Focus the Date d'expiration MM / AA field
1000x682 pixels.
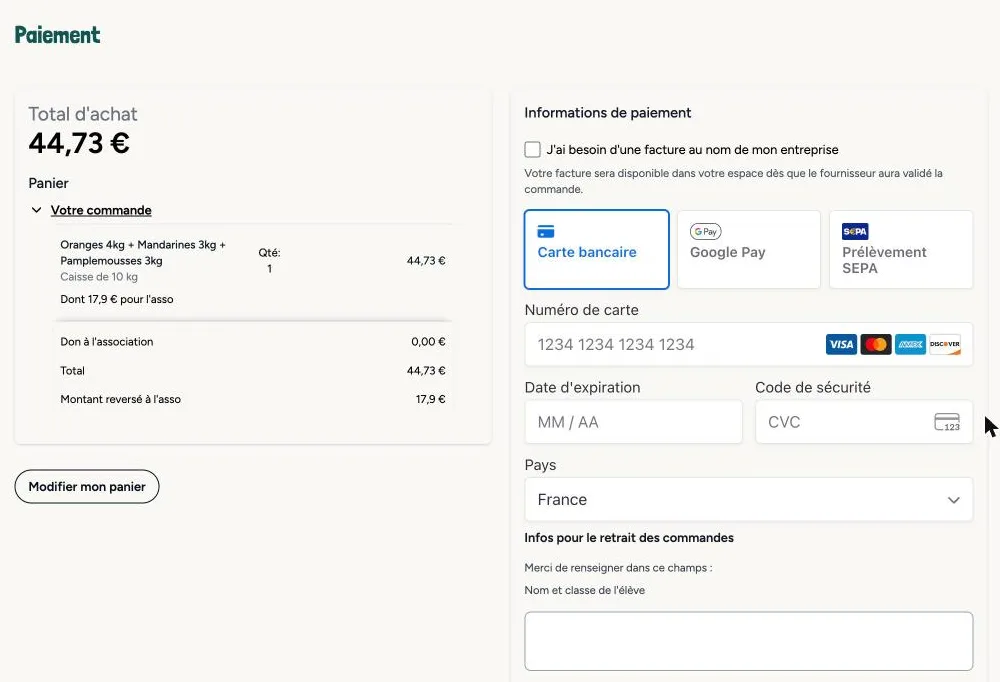[634, 422]
